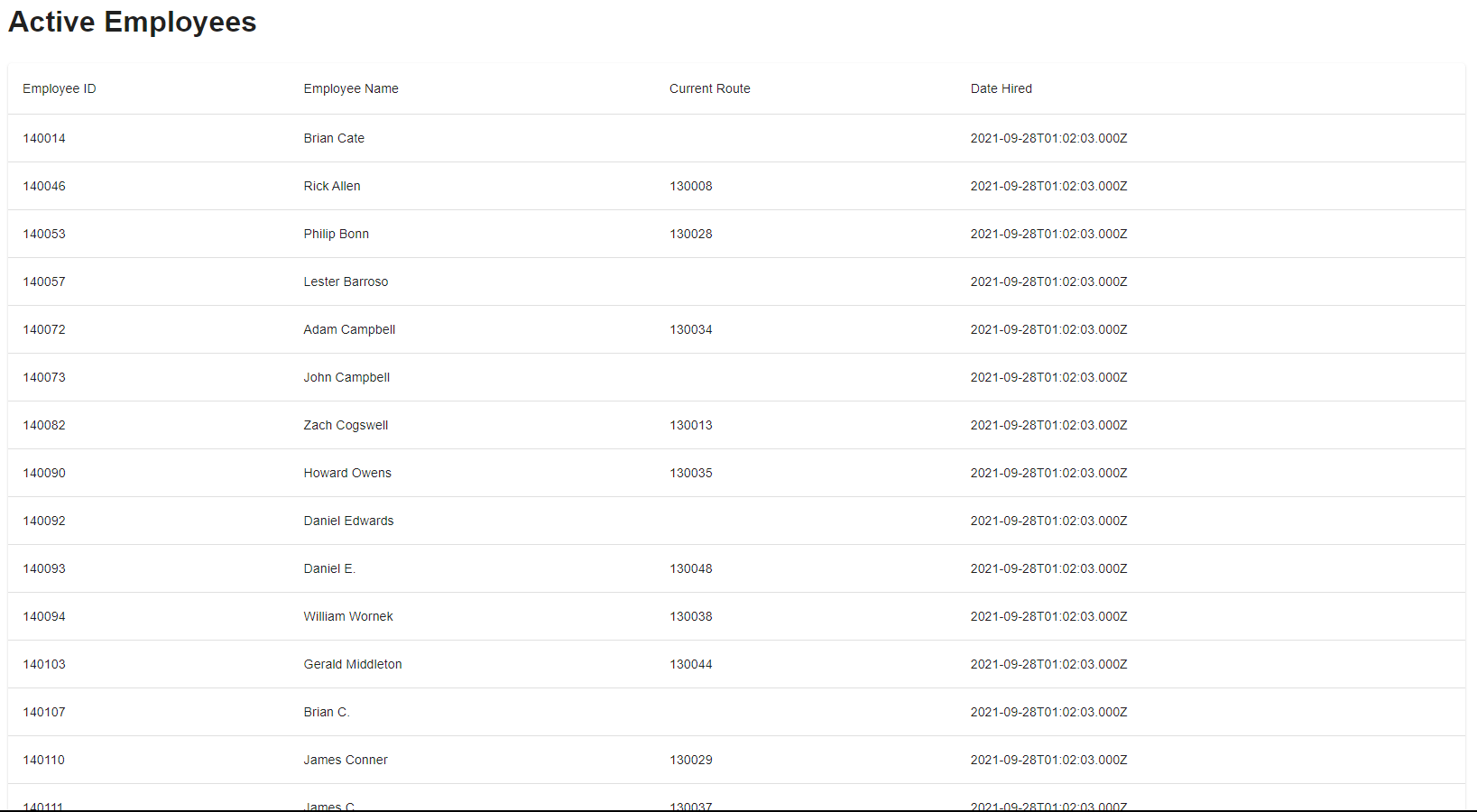Click the Gerald Middleton name cell
1477x812 pixels.
click(353, 664)
